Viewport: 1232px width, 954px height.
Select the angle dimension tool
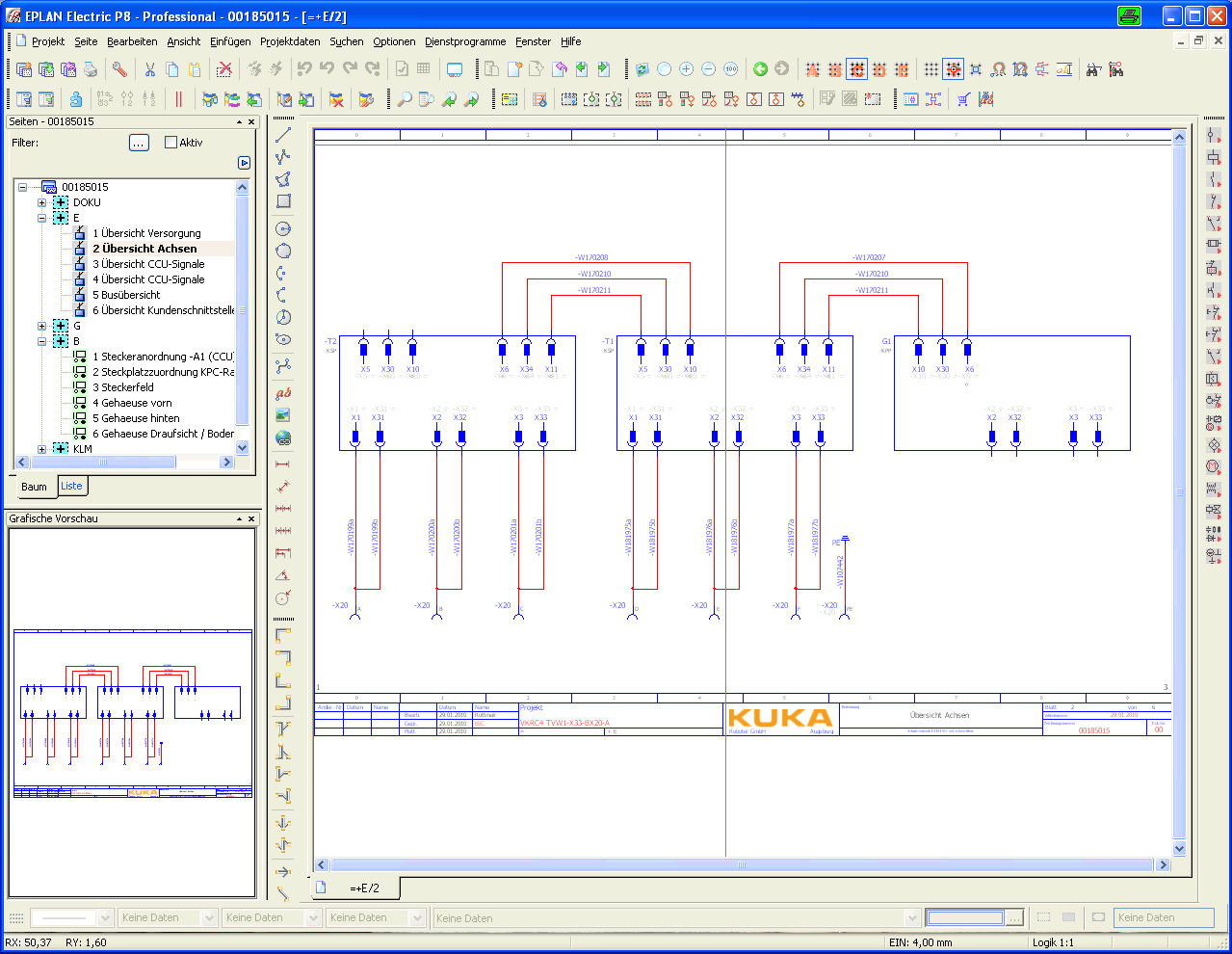[283, 575]
